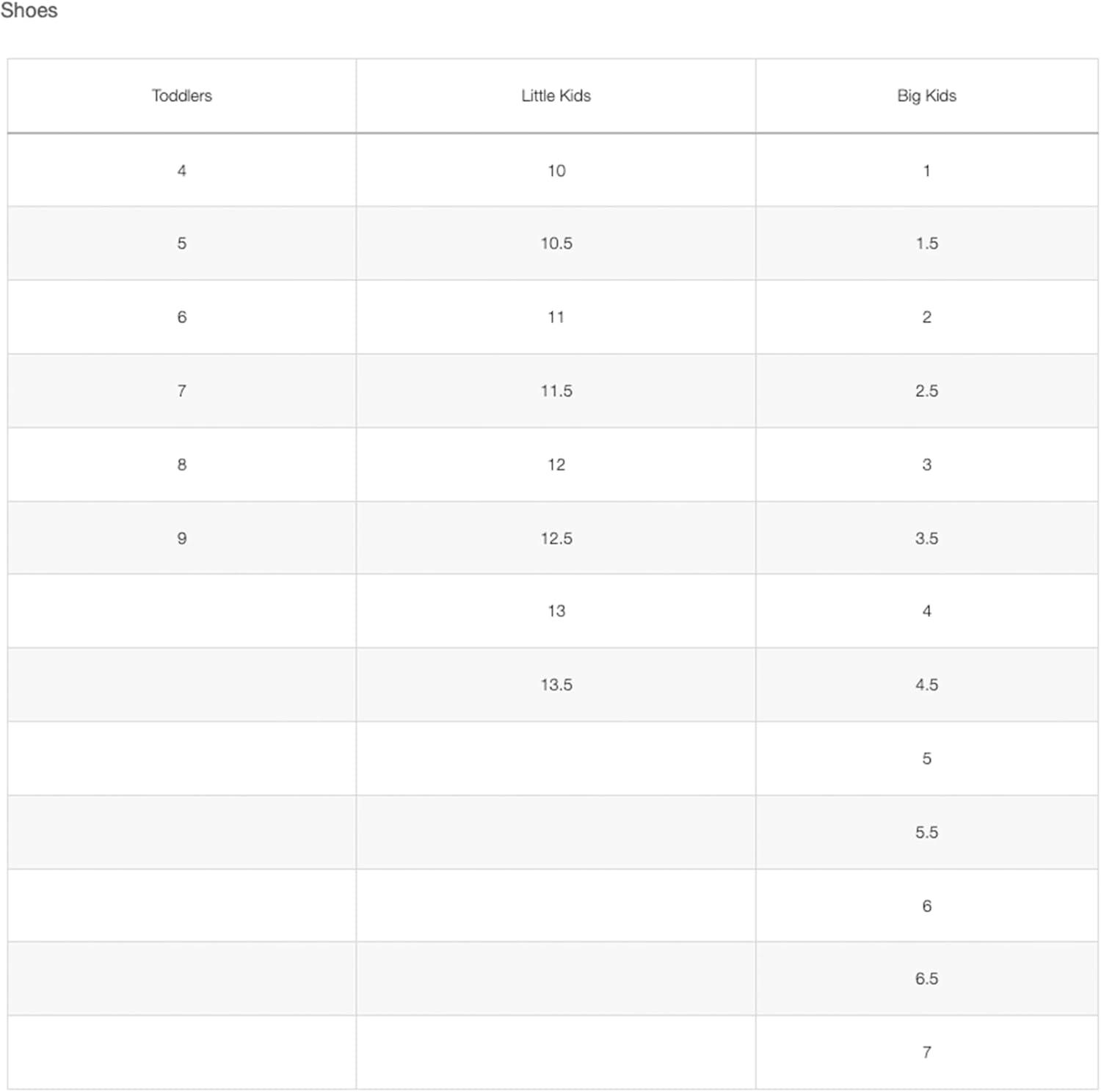Click Big Kids size 6.5 cell
1101x1092 pixels.
[926, 978]
